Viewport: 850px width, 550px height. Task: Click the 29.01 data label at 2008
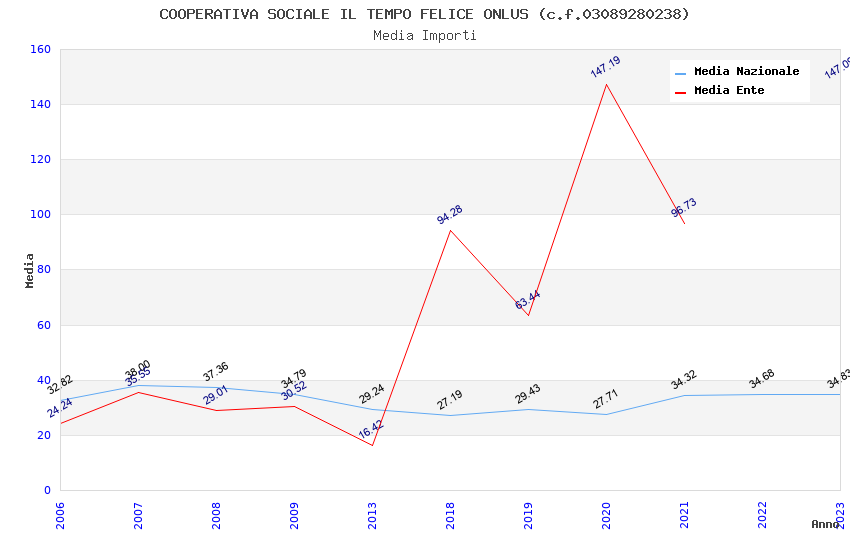point(216,395)
